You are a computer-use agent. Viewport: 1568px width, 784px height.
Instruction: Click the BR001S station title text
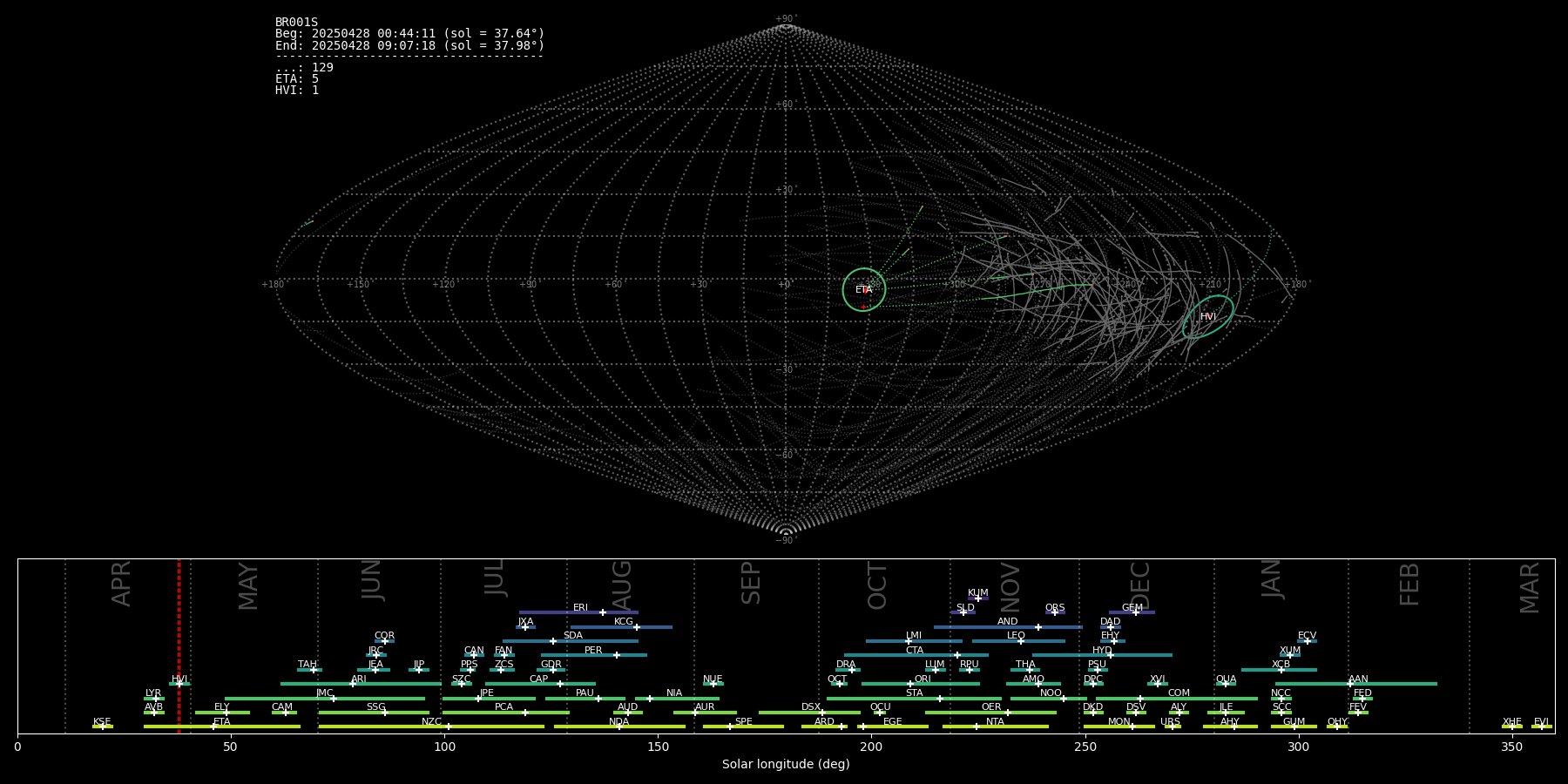pos(296,23)
